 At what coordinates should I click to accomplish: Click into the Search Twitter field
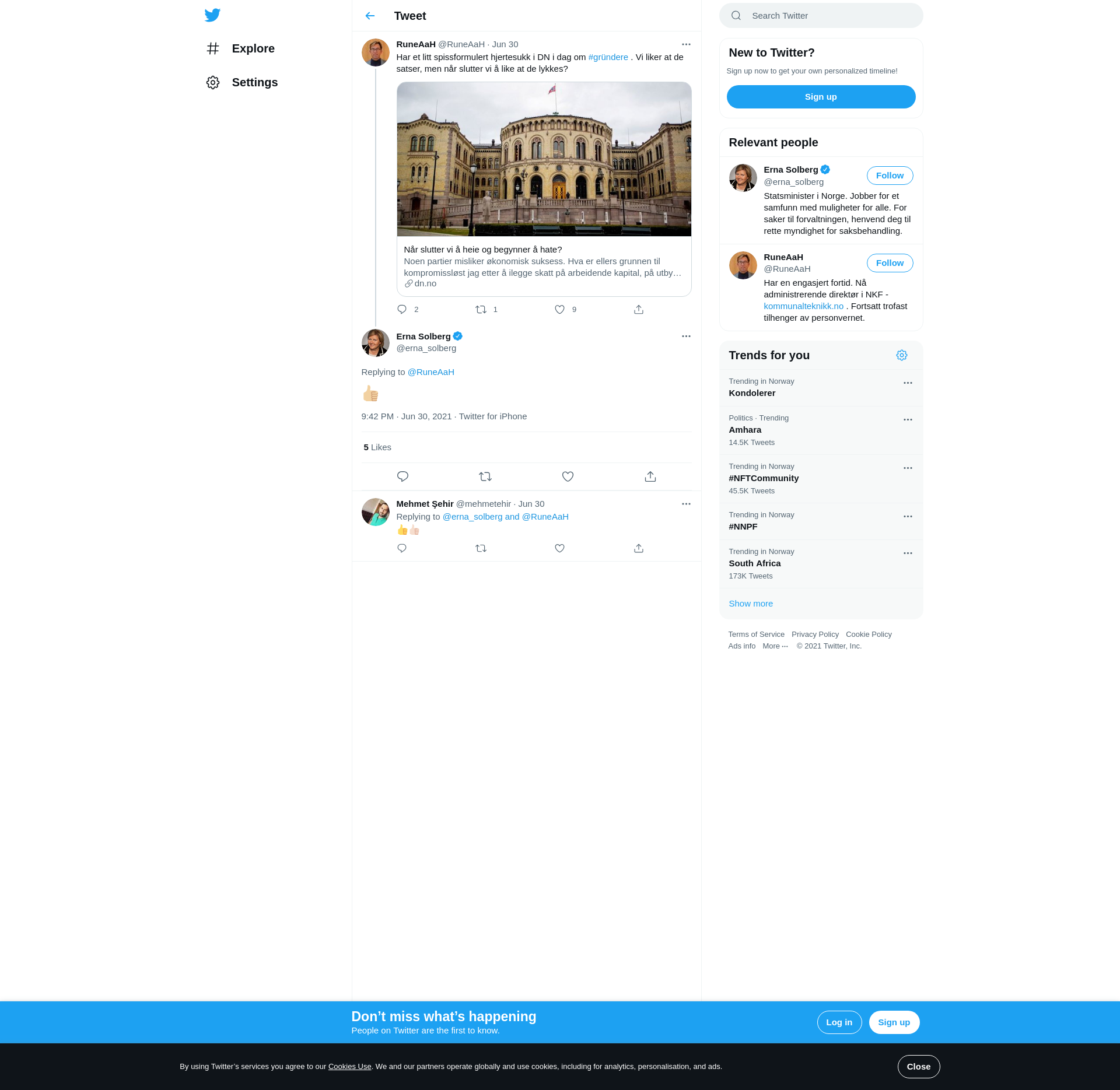821,16
